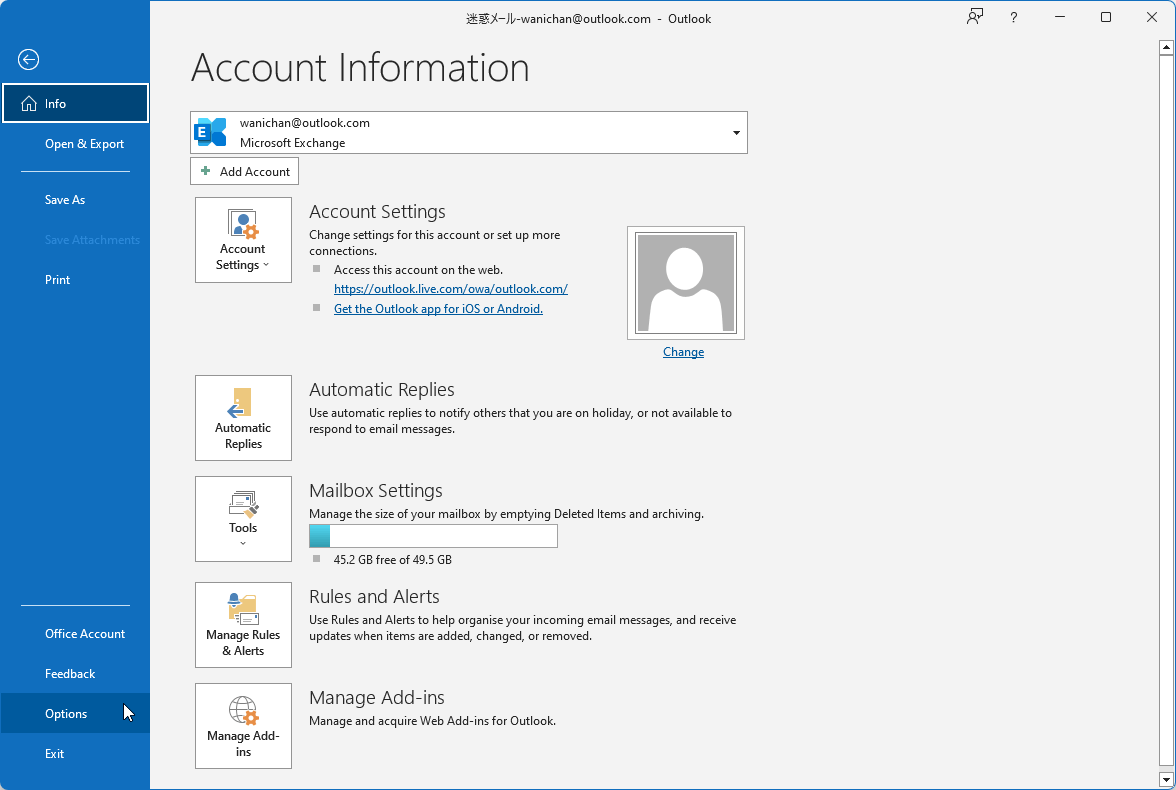Screen dimensions: 1176x790
Task: Switch to Open & Export section
Action: point(84,143)
